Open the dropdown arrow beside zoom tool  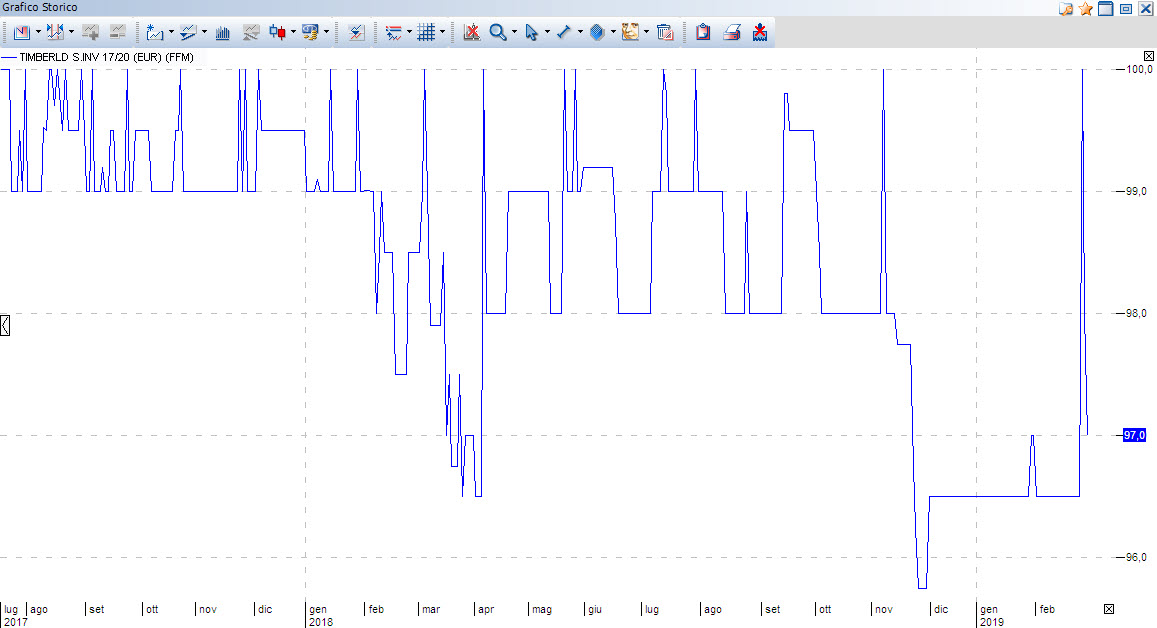514,32
